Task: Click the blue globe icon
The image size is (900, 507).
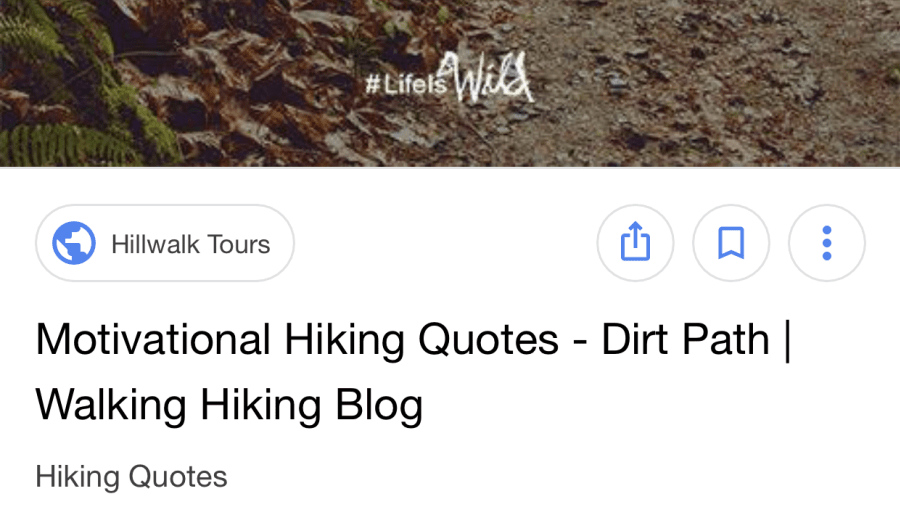Action: pos(74,243)
